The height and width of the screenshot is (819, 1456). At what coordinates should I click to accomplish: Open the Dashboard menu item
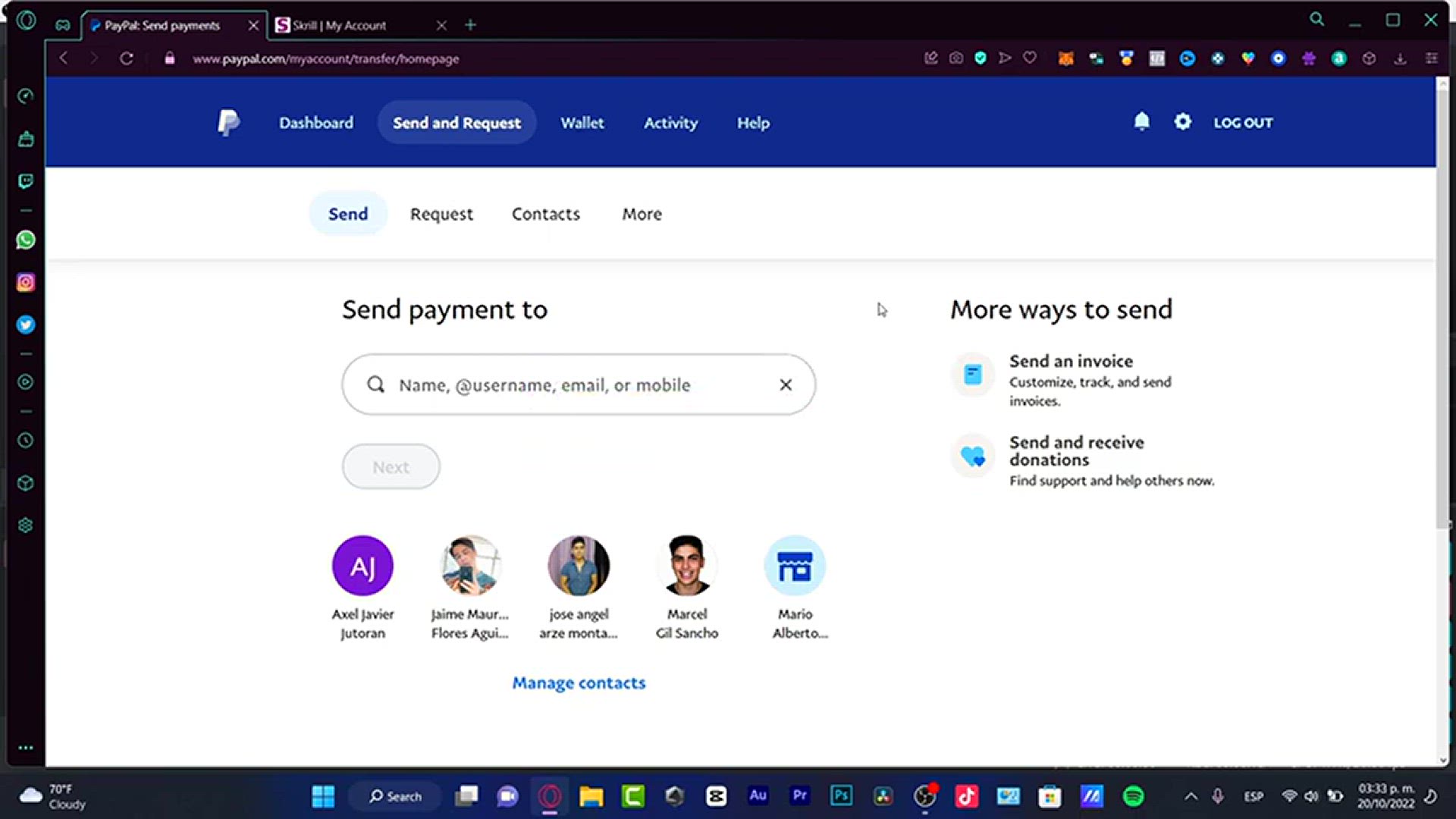click(316, 123)
